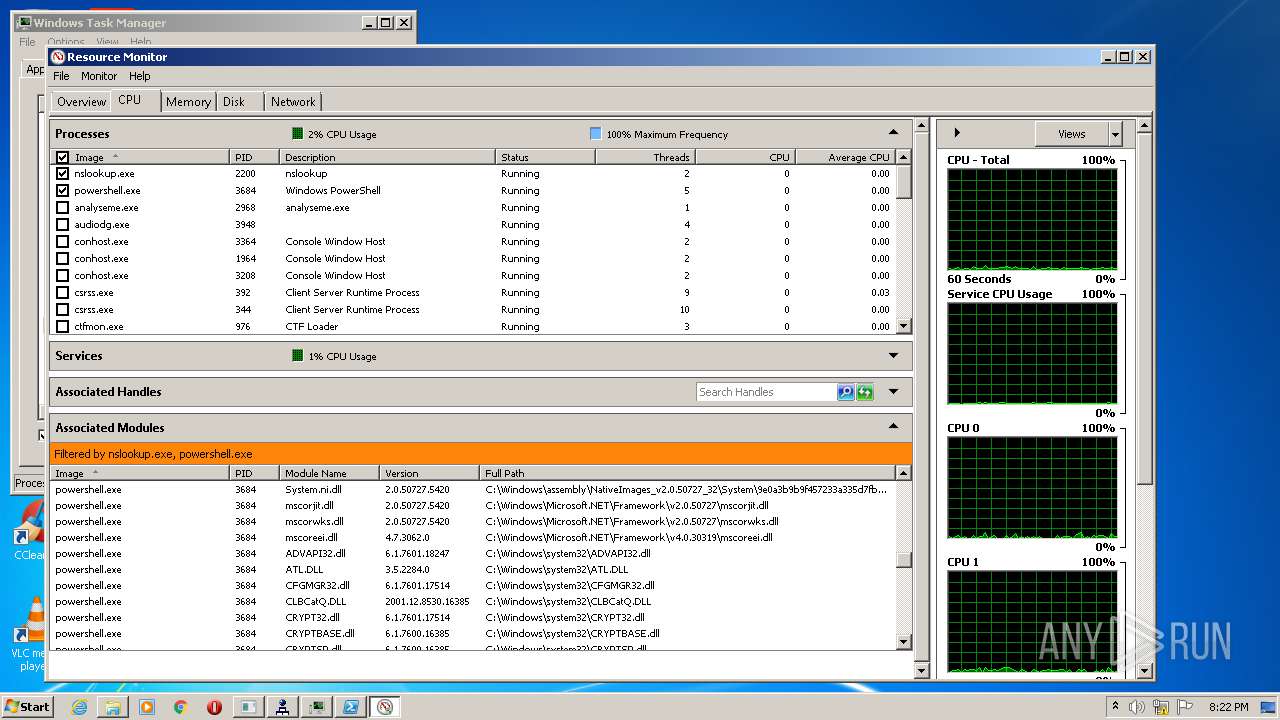Click the Views button
Screen dimensions: 1280x720
pos(1071,133)
